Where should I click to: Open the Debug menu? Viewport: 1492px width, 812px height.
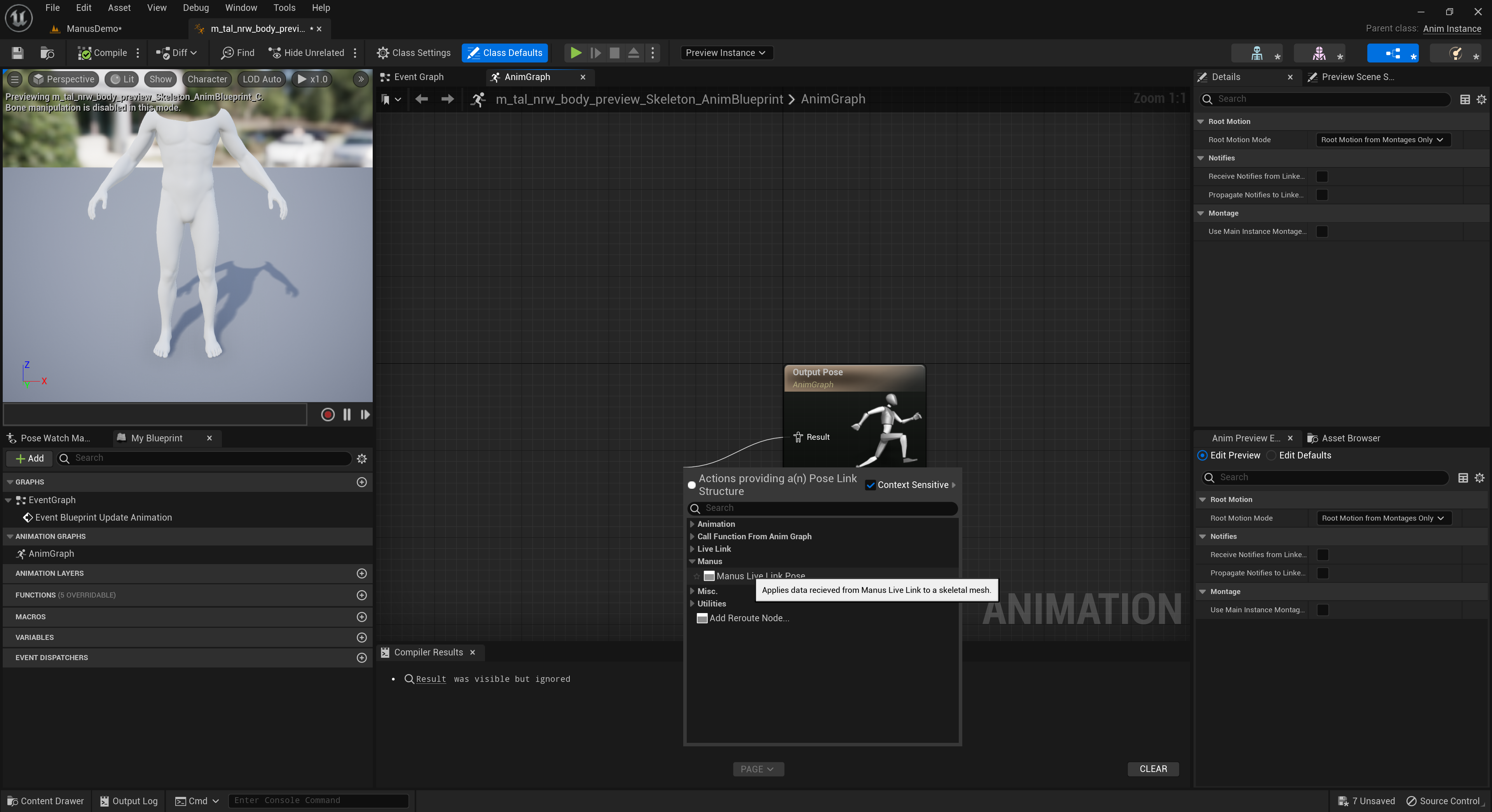coord(196,7)
